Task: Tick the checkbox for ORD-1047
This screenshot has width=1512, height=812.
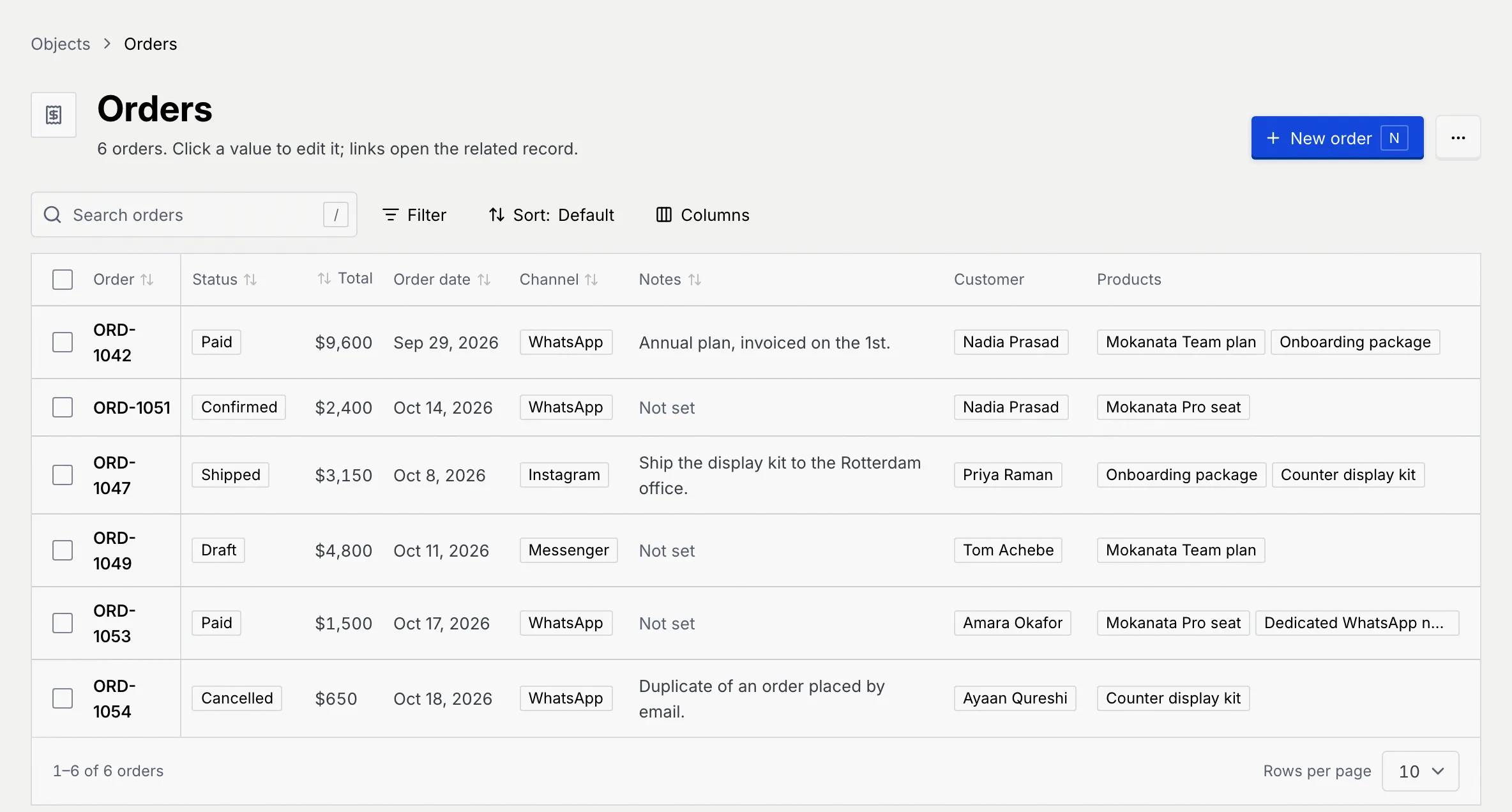Action: [x=63, y=475]
